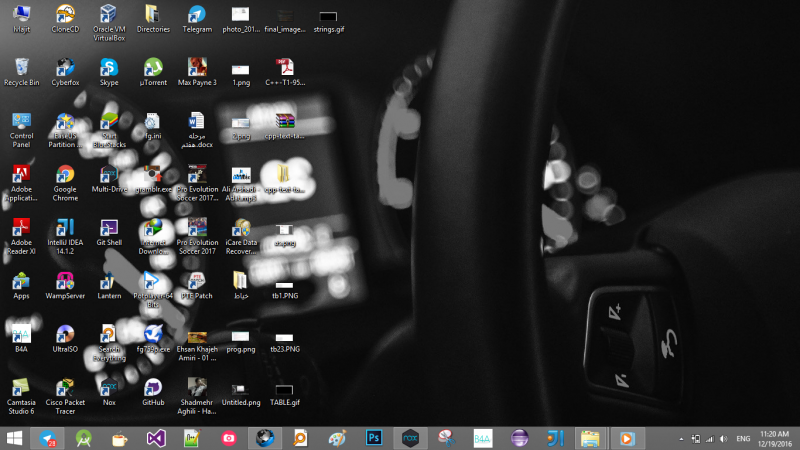The height and width of the screenshot is (450, 800).
Task: Open File Explorer from taskbar
Action: click(590, 438)
